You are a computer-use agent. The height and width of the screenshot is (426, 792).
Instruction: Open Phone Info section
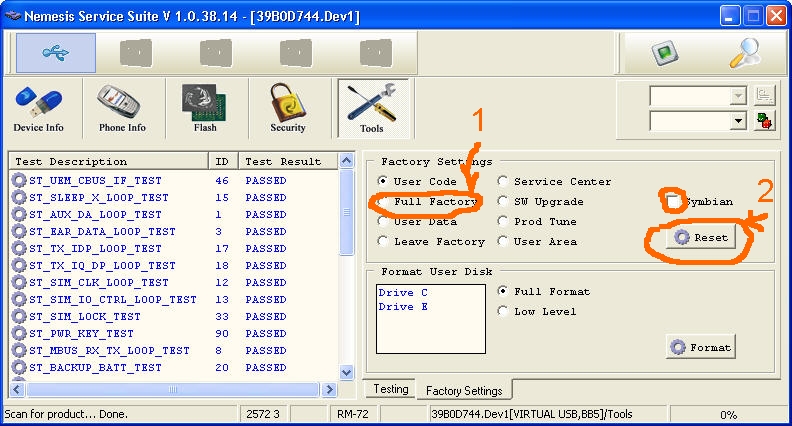coord(122,108)
